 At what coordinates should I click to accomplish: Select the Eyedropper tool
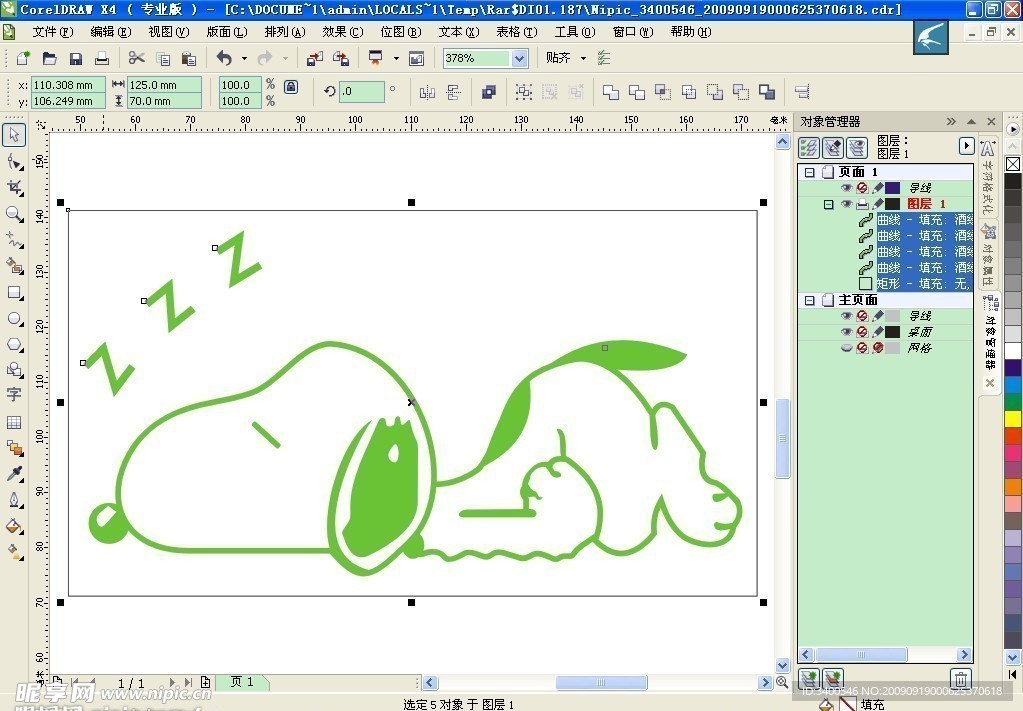point(14,474)
